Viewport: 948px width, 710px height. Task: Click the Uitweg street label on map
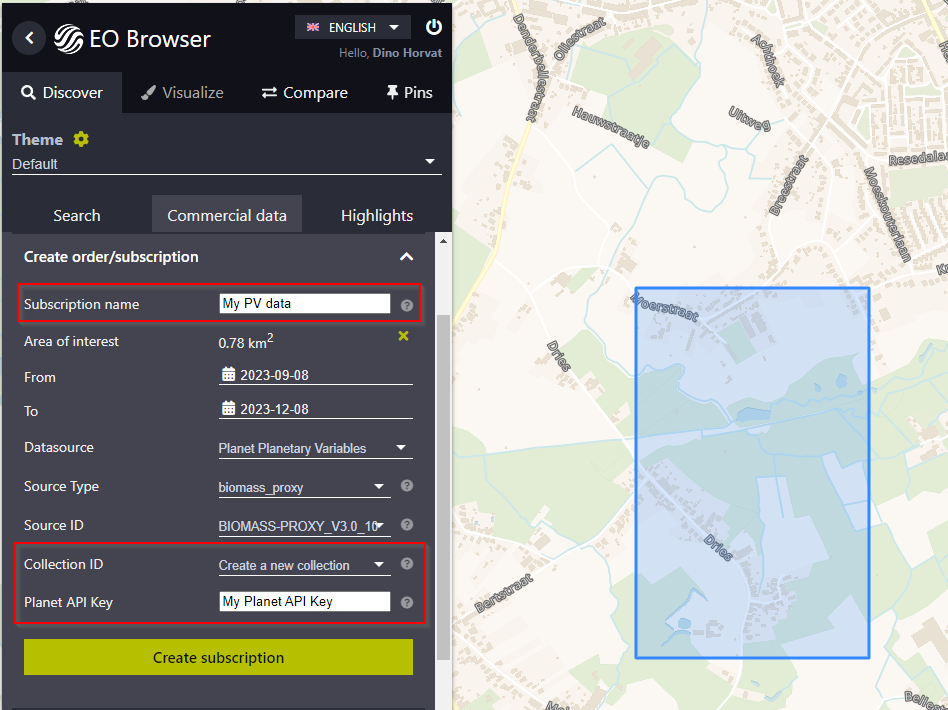[x=750, y=119]
